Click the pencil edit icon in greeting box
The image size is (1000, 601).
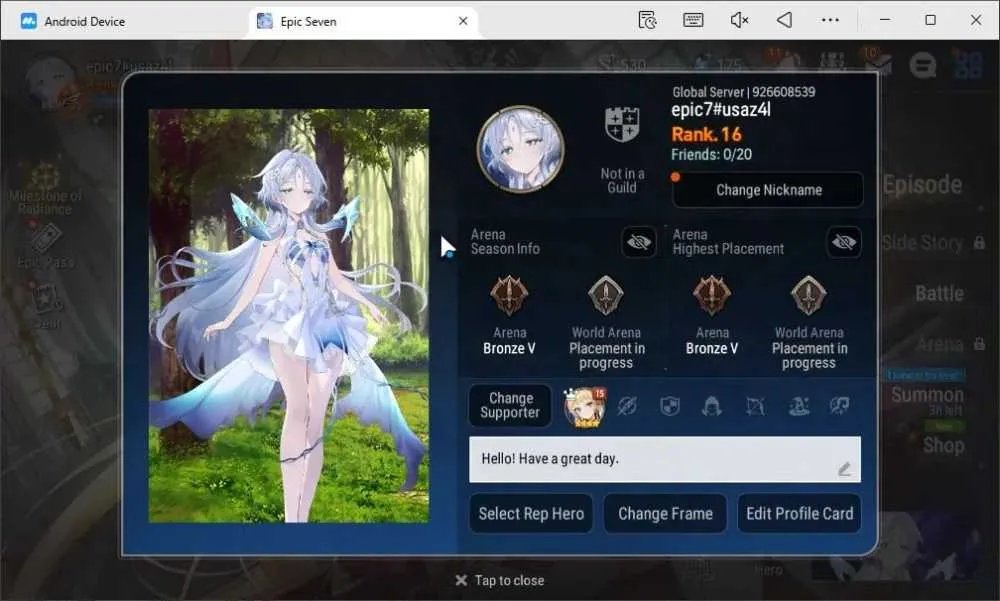click(x=844, y=470)
